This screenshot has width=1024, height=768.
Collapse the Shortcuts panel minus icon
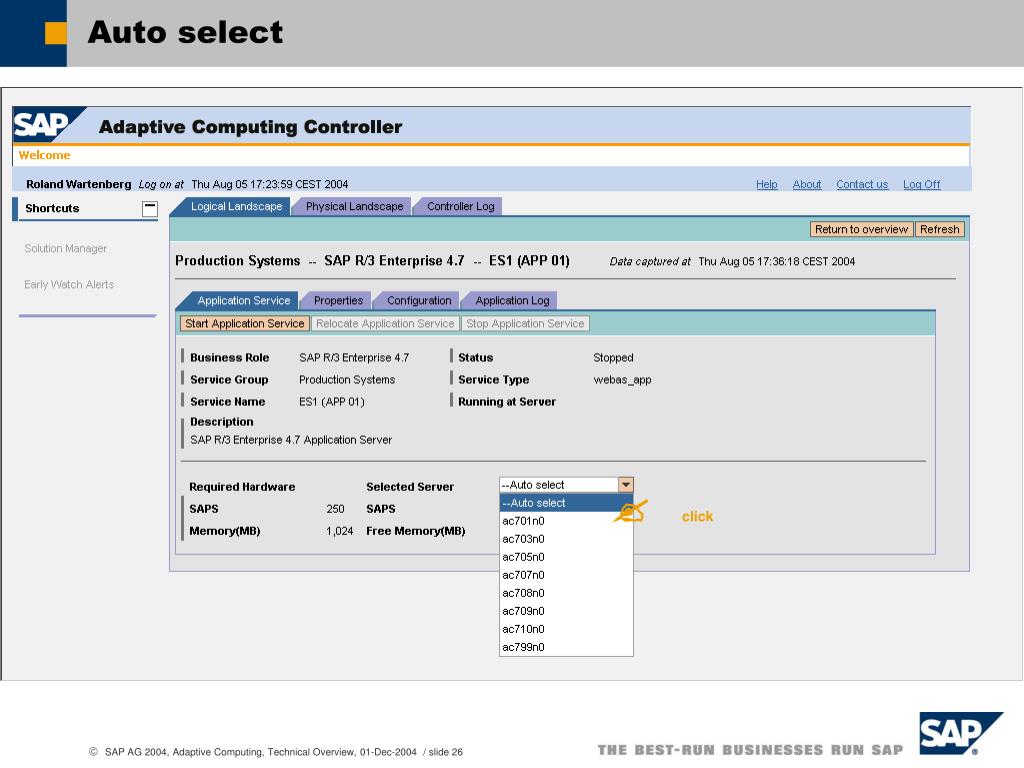coord(150,209)
